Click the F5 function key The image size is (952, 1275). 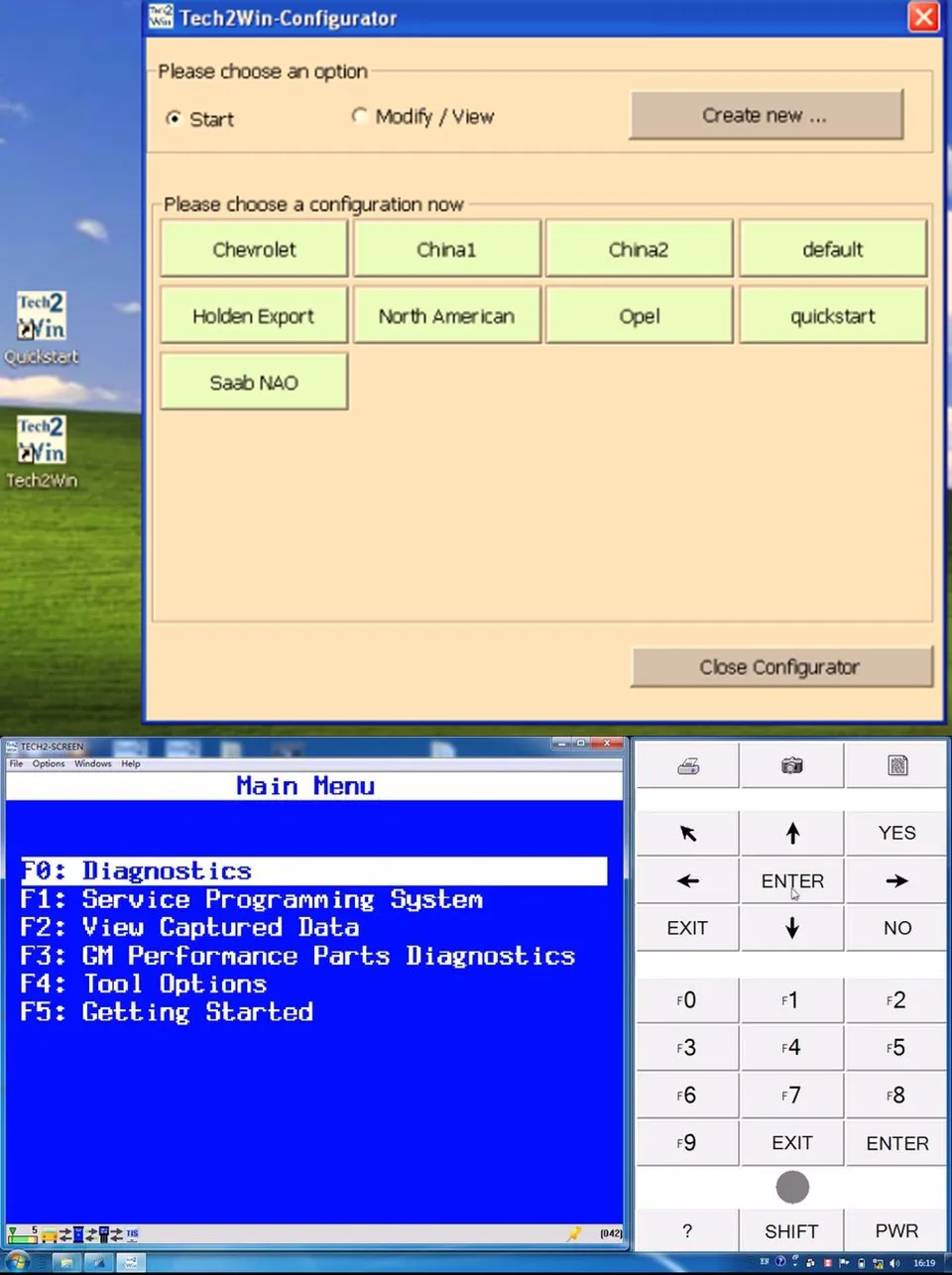[896, 1048]
